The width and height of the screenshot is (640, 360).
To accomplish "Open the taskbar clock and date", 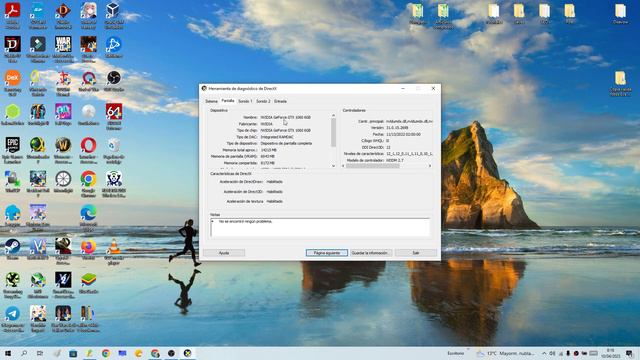I will tap(611, 353).
